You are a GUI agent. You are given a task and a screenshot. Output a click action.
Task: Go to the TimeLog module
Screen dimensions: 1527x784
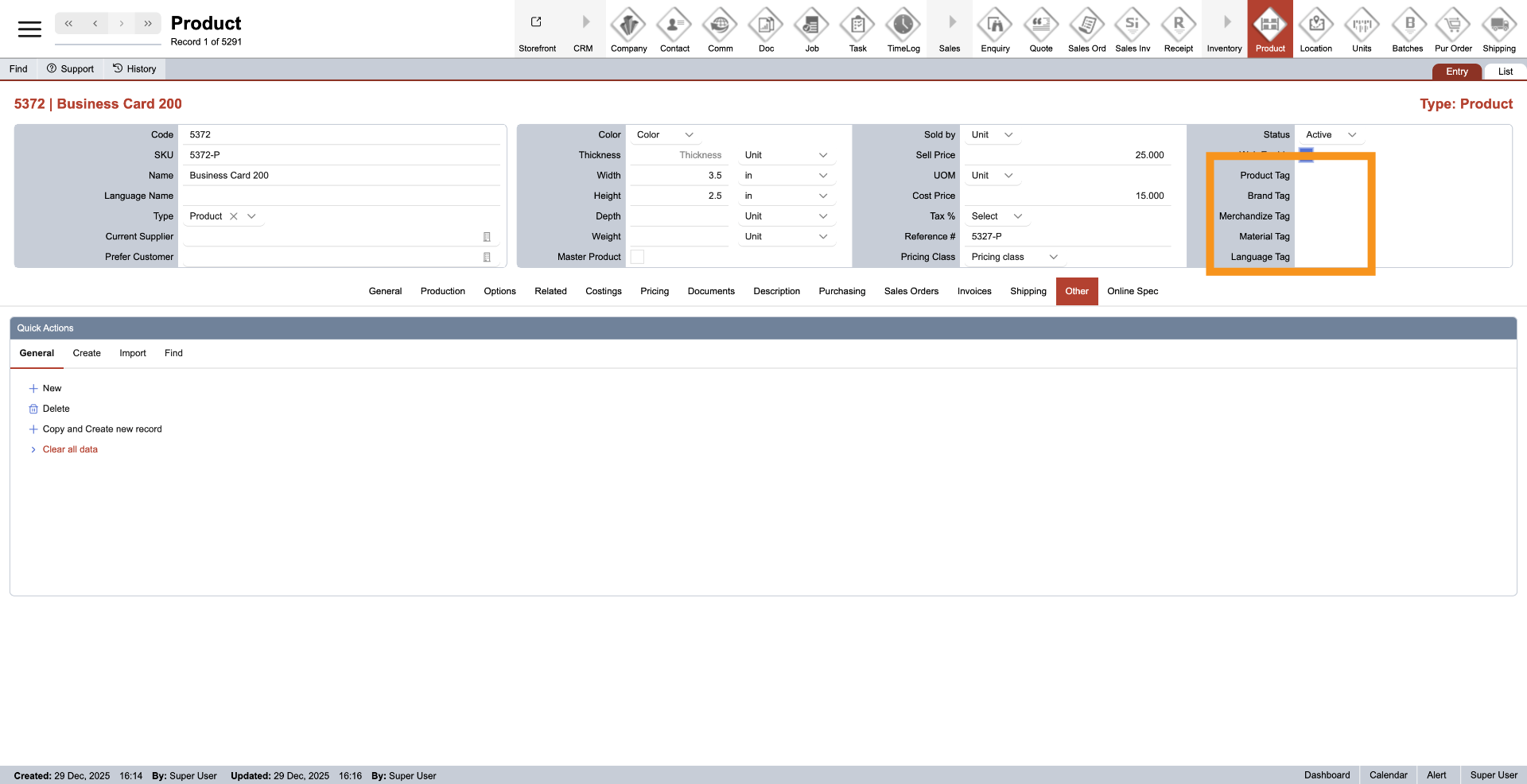[x=903, y=25]
